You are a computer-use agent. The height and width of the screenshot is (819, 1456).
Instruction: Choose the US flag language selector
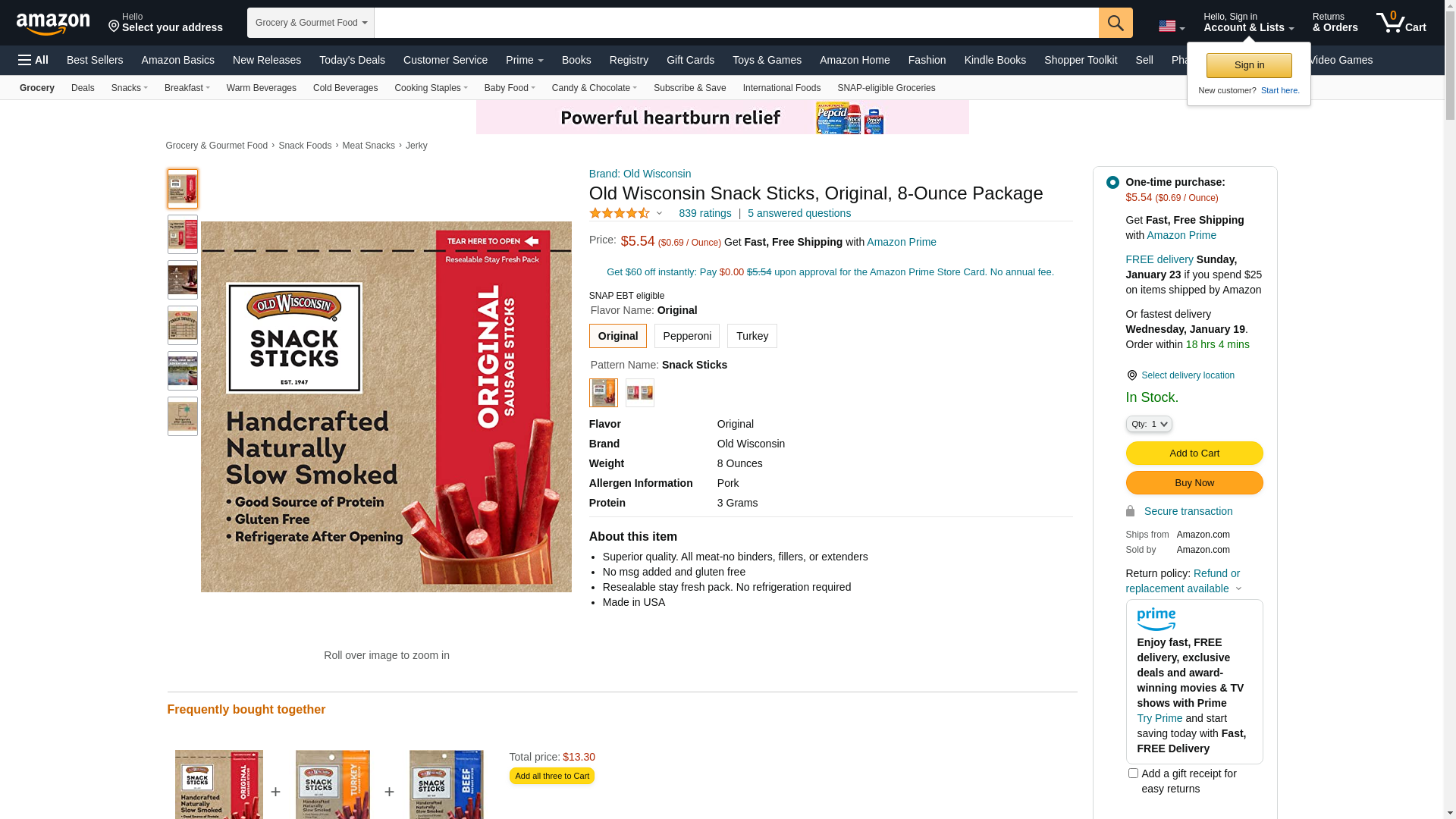1172,27
